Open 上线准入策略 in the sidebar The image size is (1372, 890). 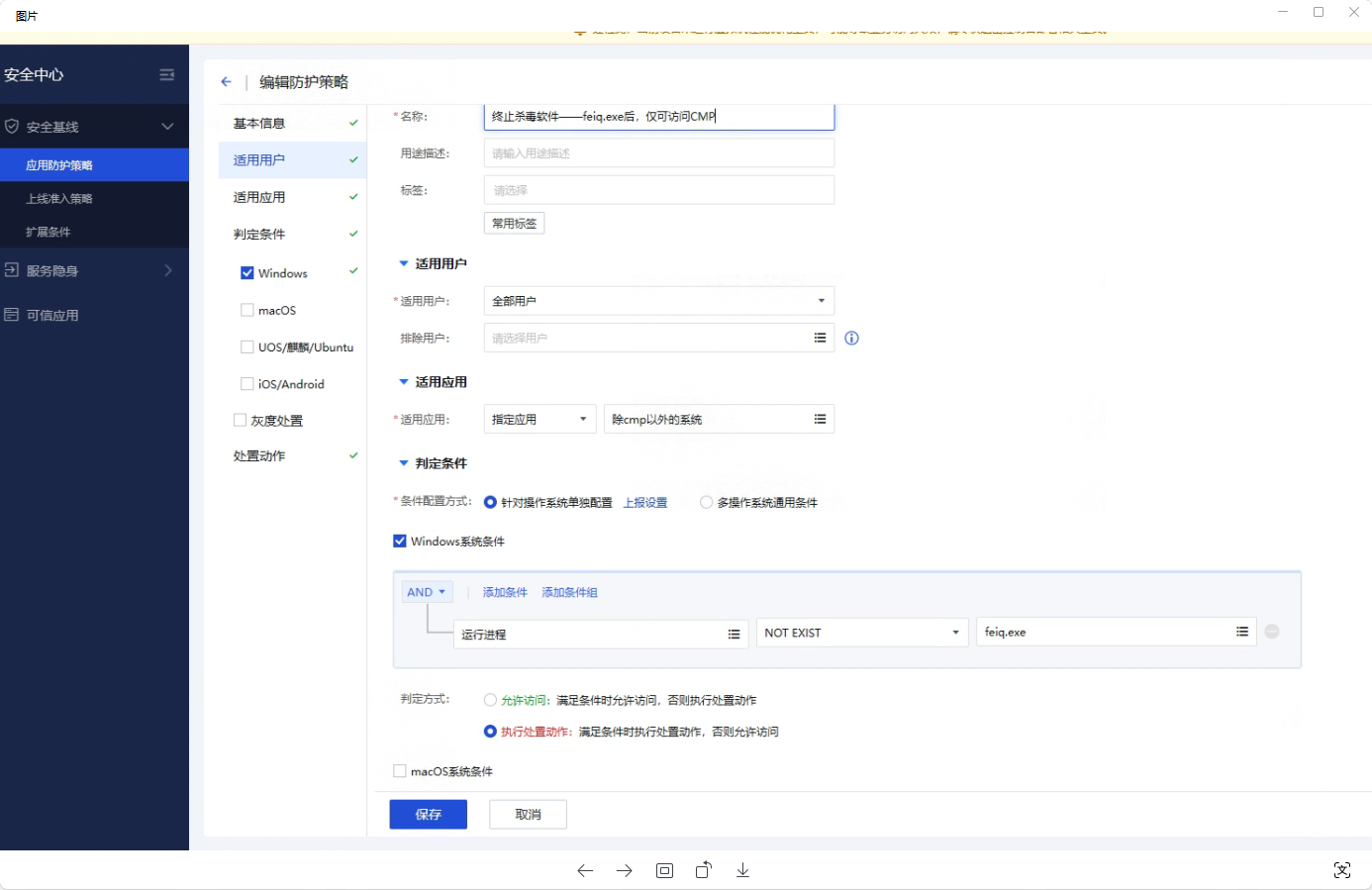(x=59, y=199)
